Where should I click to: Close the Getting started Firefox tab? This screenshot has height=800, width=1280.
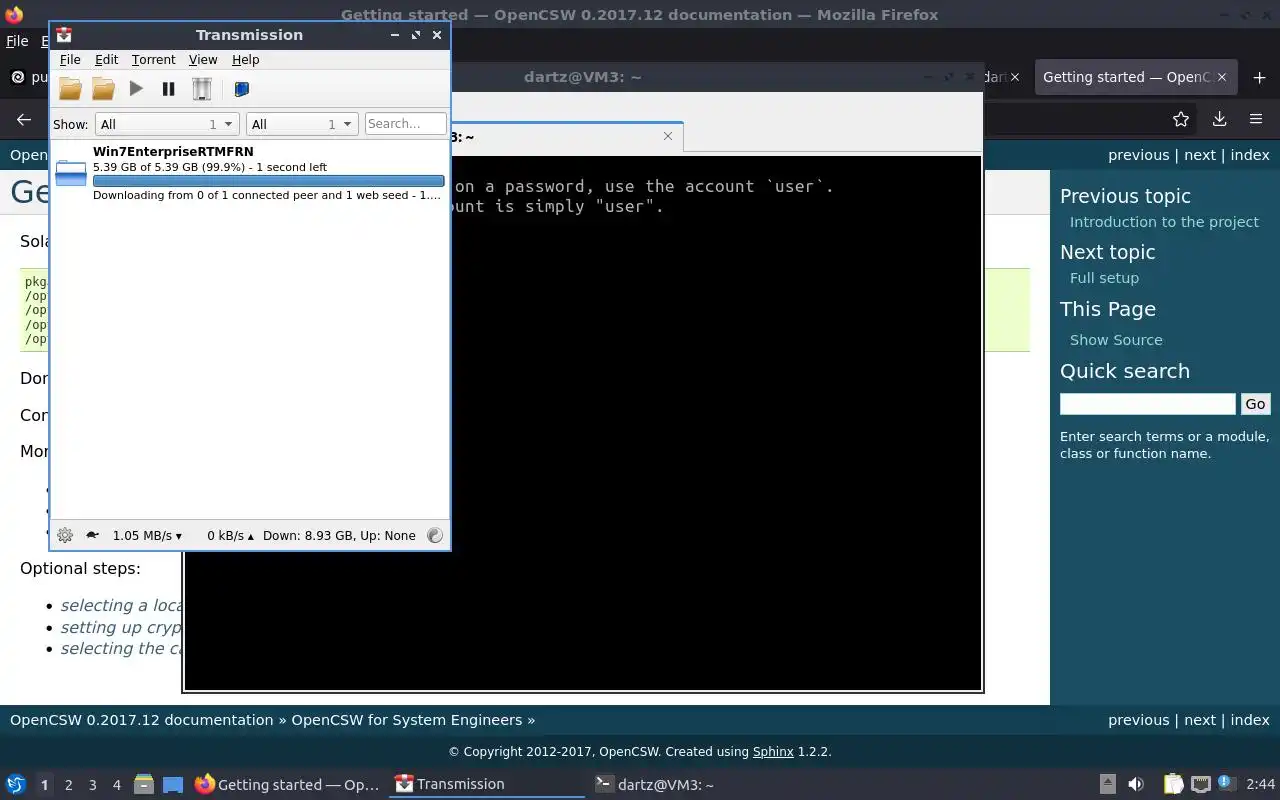[x=1224, y=77]
